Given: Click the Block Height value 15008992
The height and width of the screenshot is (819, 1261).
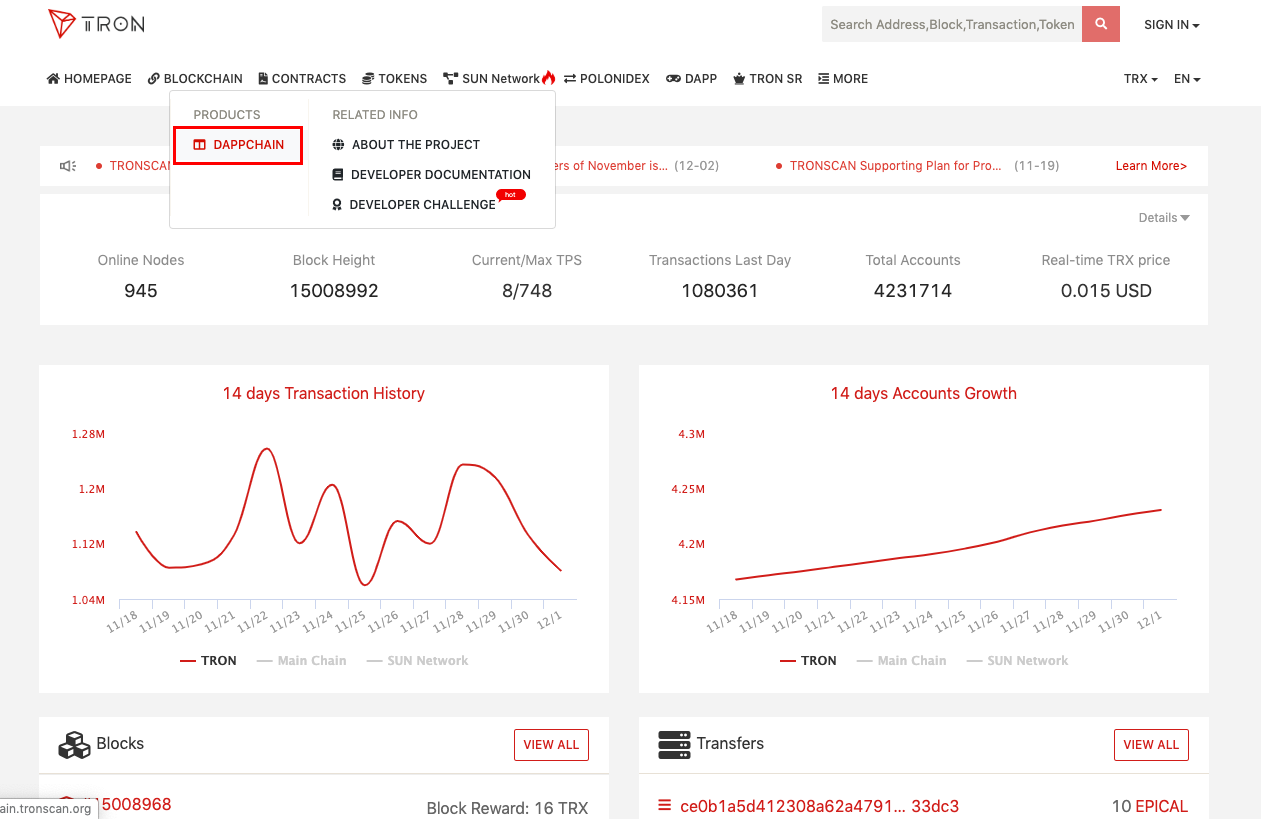Looking at the screenshot, I should click(x=334, y=291).
